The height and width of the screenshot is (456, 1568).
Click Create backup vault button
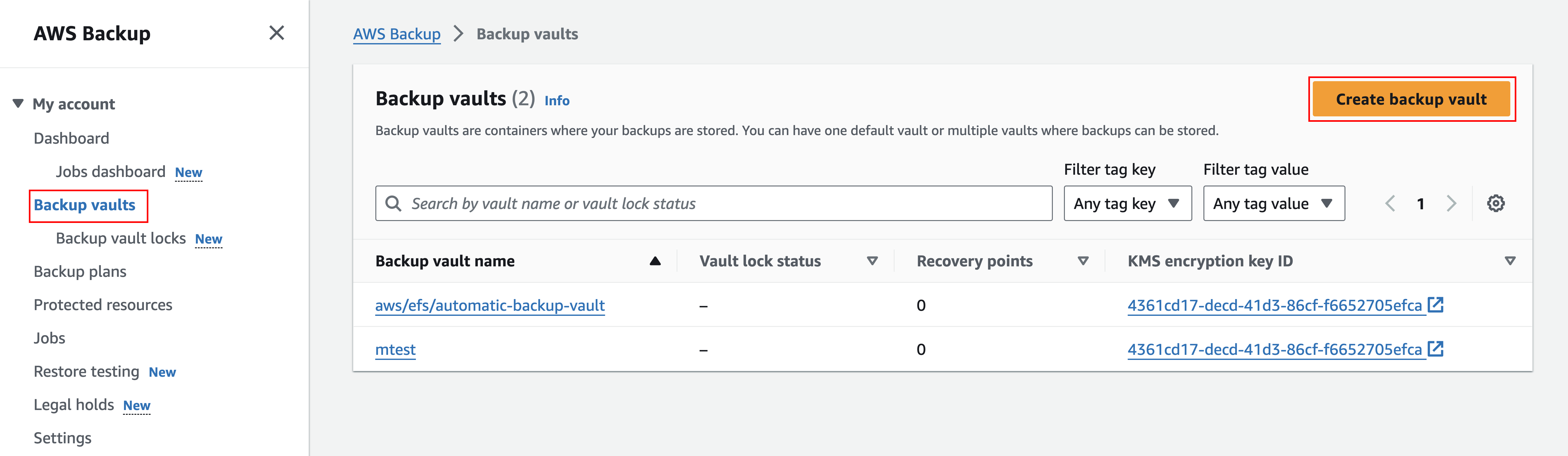coord(1410,99)
